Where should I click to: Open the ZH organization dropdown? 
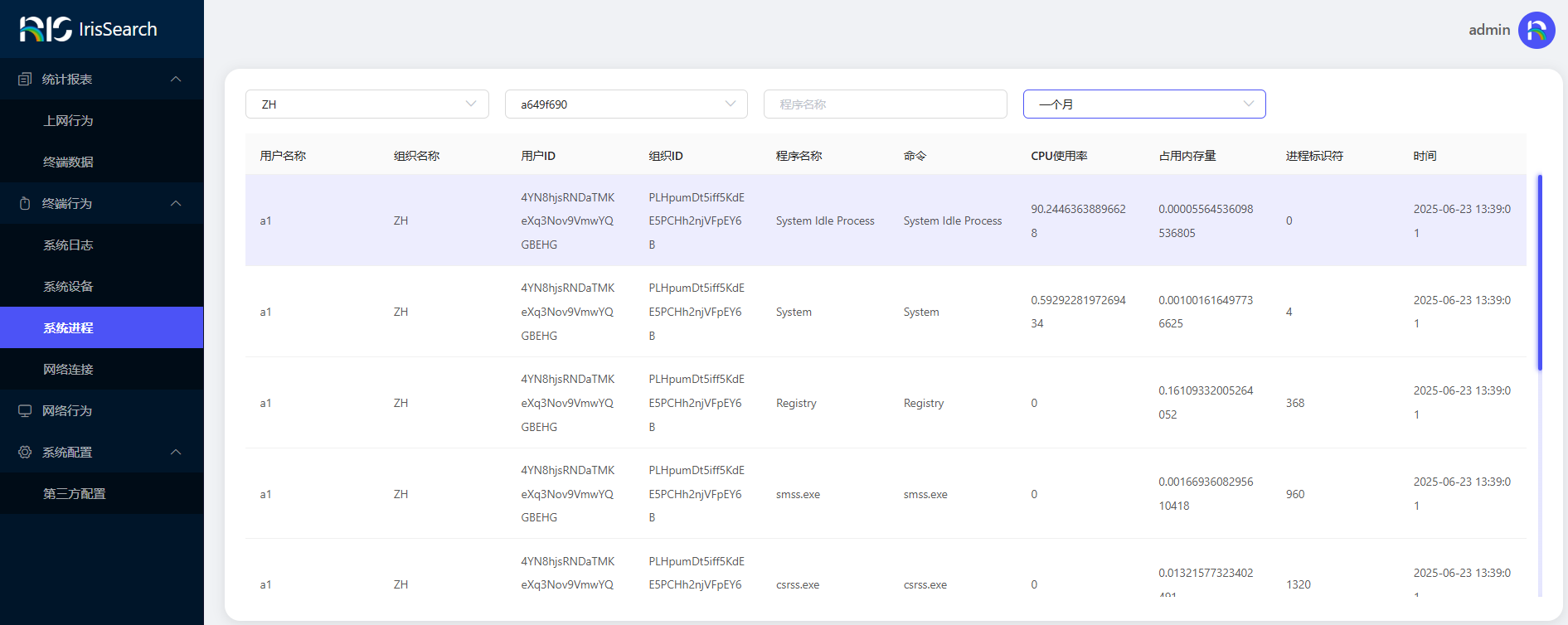(367, 104)
